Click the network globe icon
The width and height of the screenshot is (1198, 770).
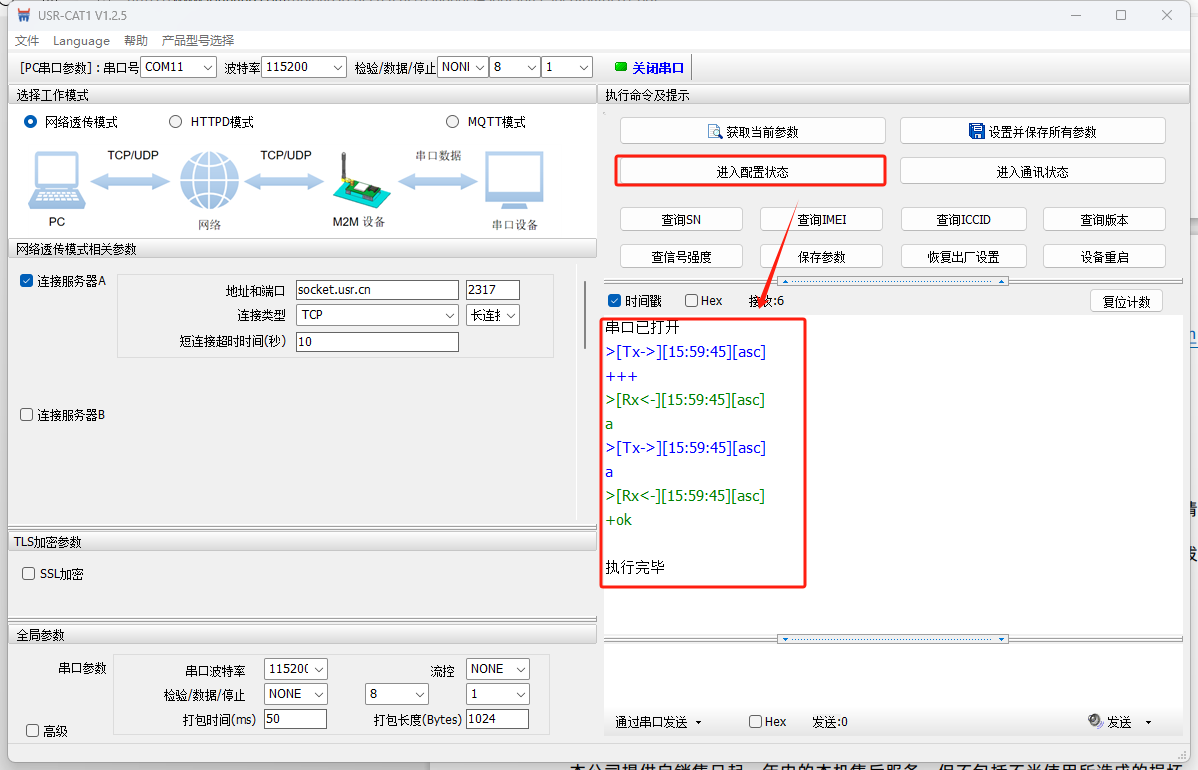click(209, 181)
